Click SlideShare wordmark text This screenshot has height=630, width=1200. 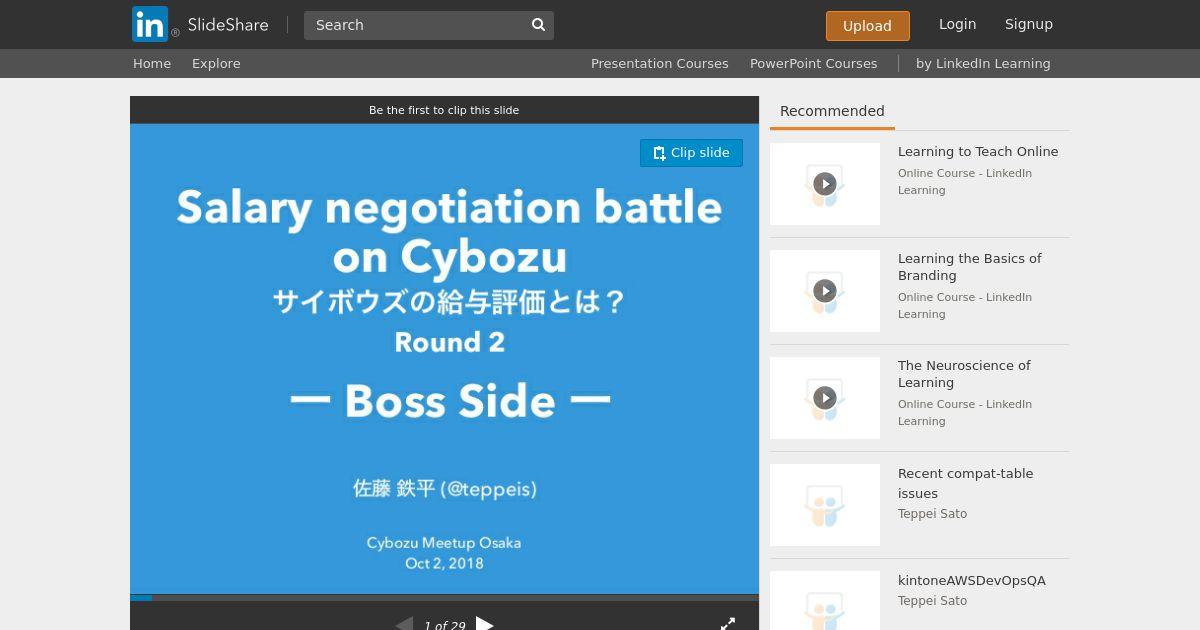pyautogui.click(x=228, y=25)
